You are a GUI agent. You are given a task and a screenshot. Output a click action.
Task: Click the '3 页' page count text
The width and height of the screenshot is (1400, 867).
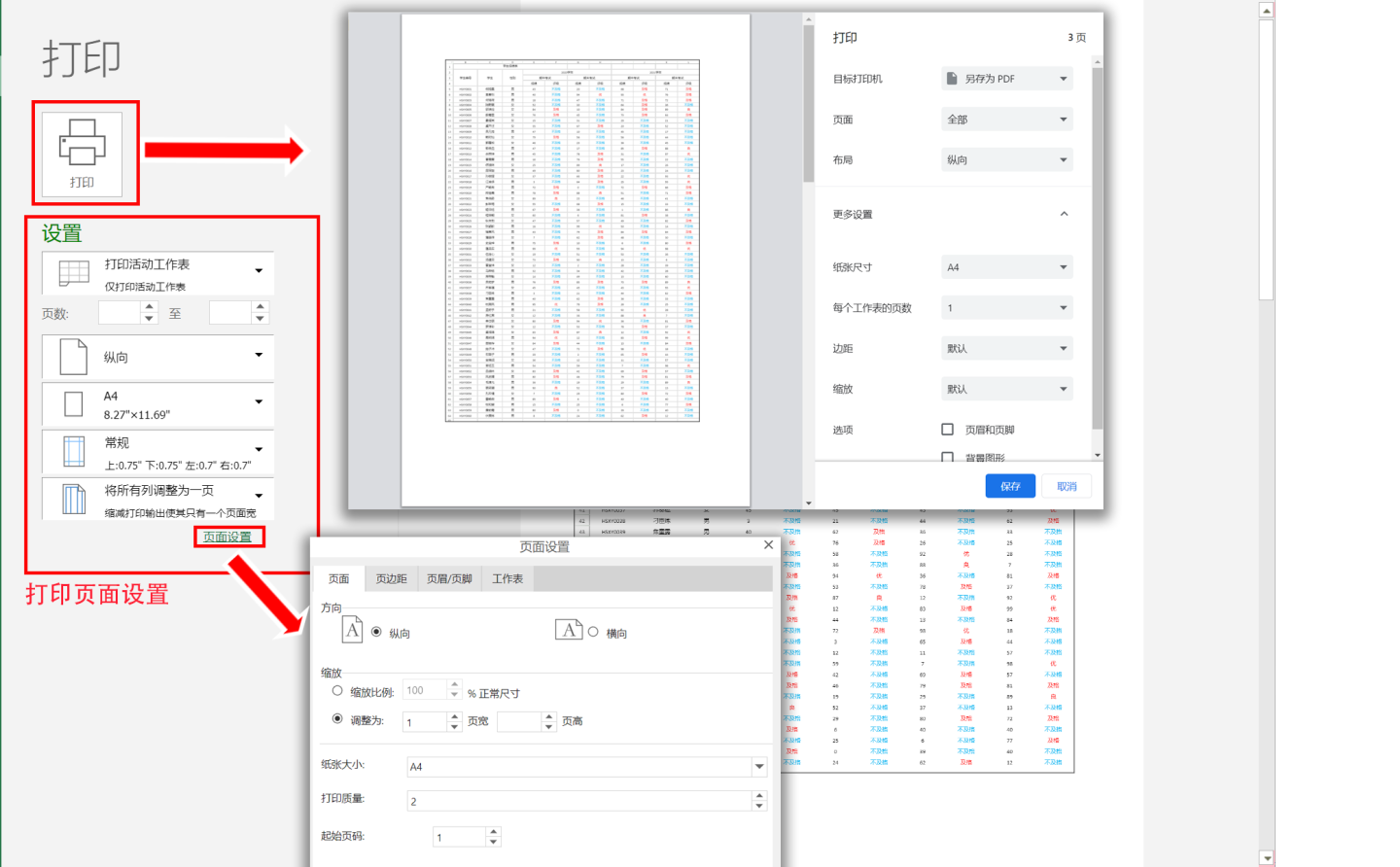coord(1077,38)
